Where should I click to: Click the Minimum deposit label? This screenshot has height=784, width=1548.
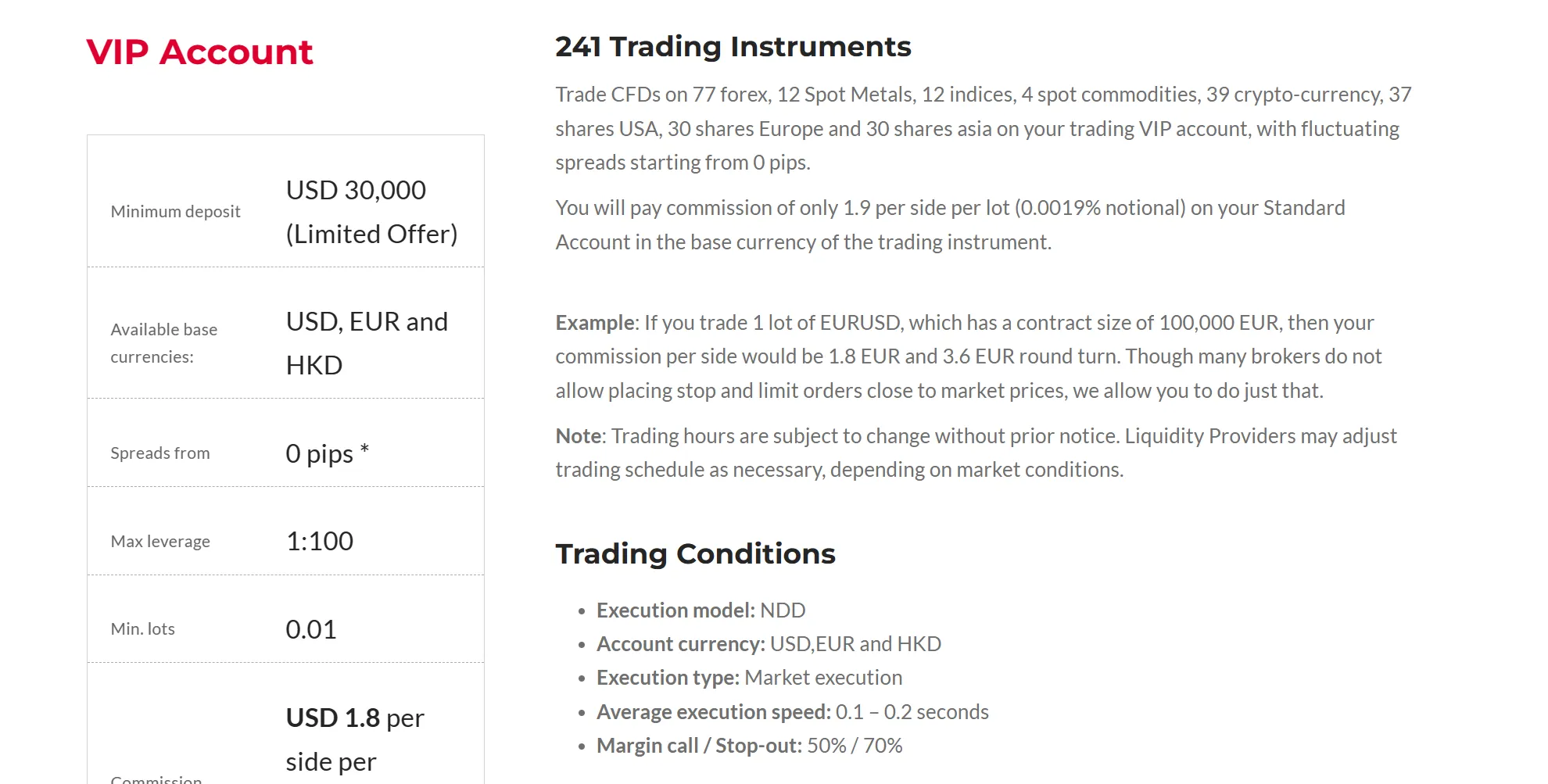tap(175, 212)
